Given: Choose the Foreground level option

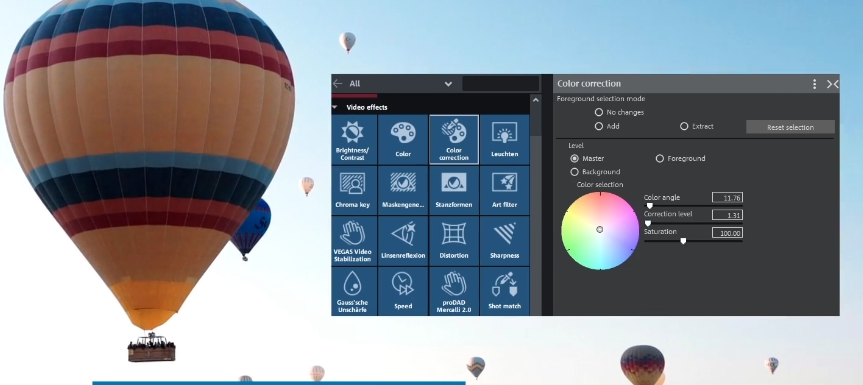Looking at the screenshot, I should click(x=659, y=158).
